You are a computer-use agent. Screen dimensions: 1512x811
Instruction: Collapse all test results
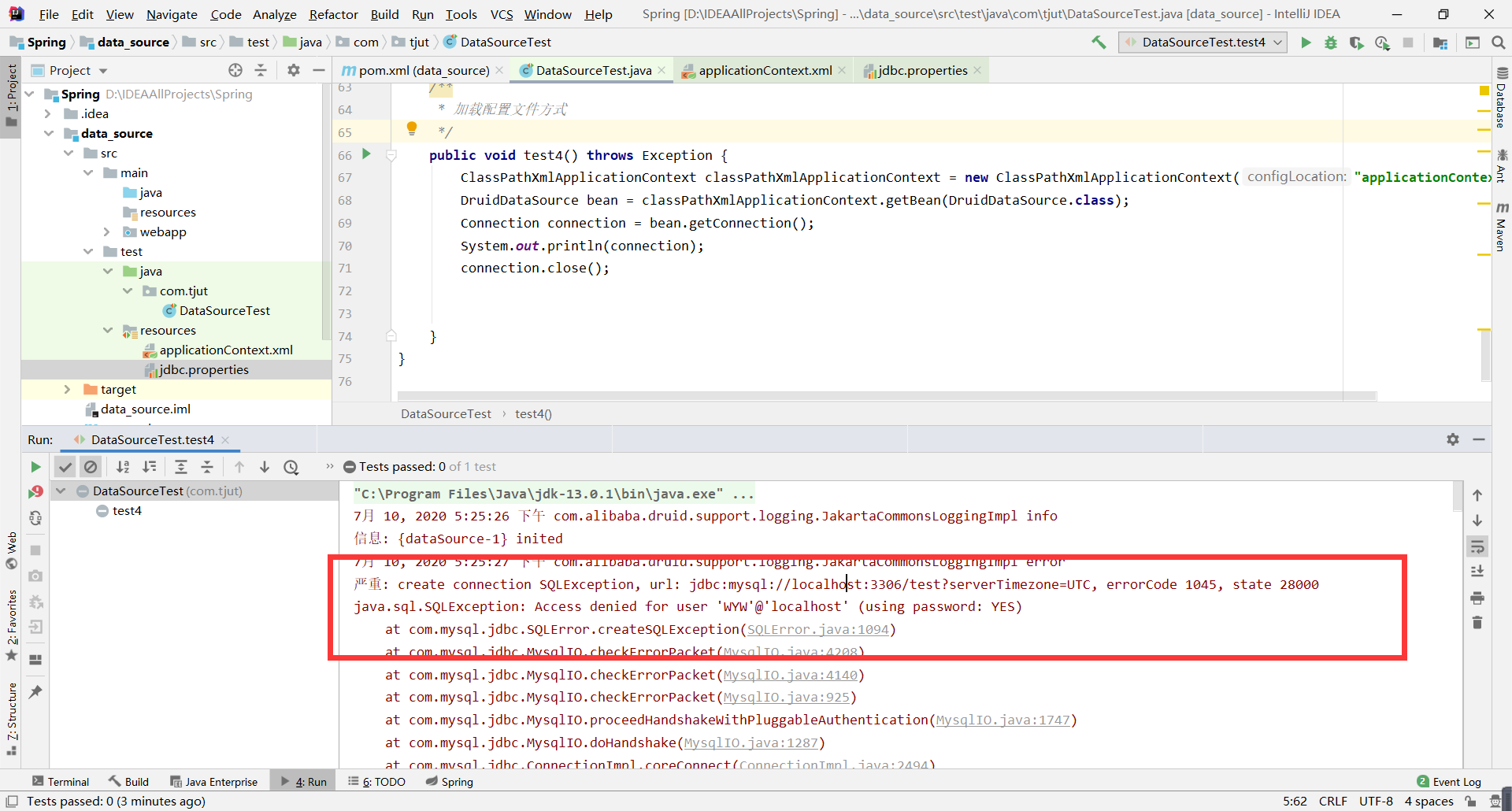coord(207,467)
